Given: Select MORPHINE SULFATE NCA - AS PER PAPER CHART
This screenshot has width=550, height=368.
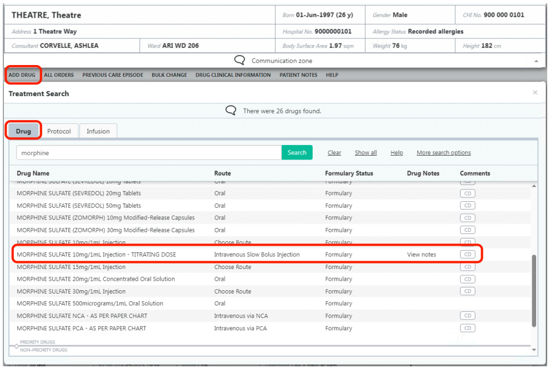Looking at the screenshot, I should pyautogui.click(x=270, y=316).
